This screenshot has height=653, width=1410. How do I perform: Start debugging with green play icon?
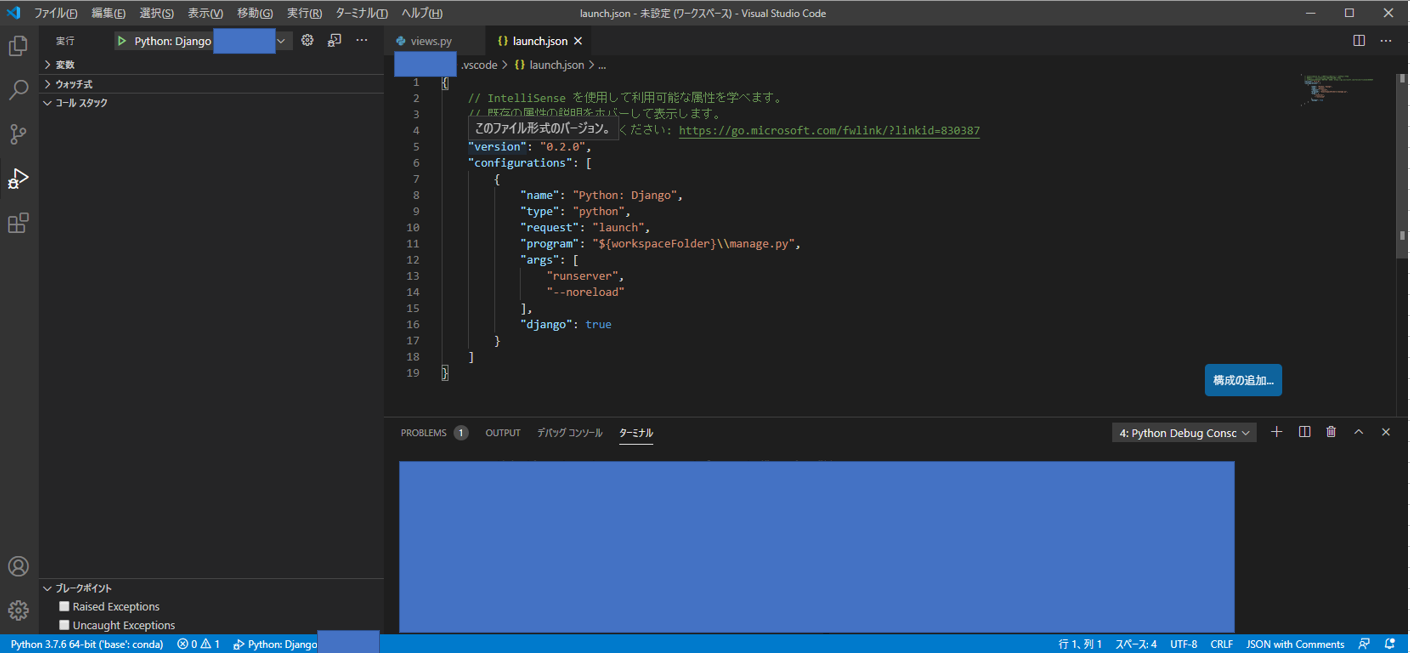point(122,41)
